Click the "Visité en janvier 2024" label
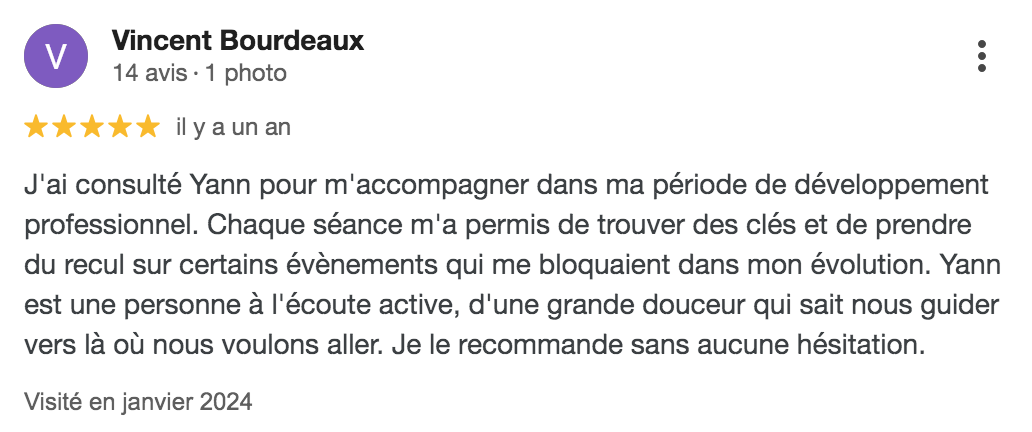This screenshot has height=432, width=1032. click(138, 402)
